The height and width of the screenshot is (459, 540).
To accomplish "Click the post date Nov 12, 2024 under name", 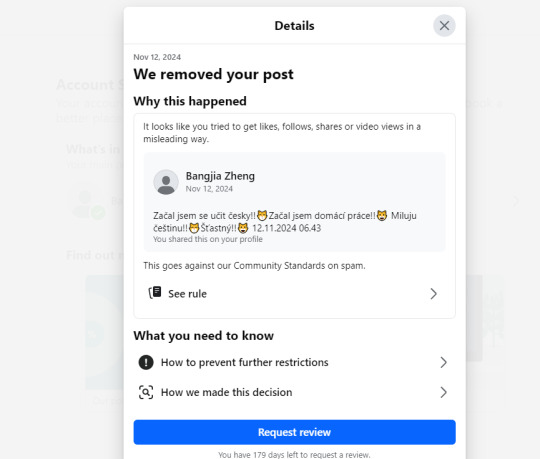I will pyautogui.click(x=209, y=189).
